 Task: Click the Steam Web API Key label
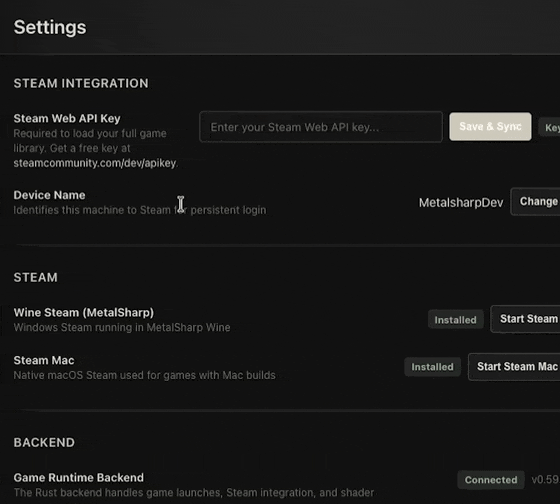(x=67, y=118)
